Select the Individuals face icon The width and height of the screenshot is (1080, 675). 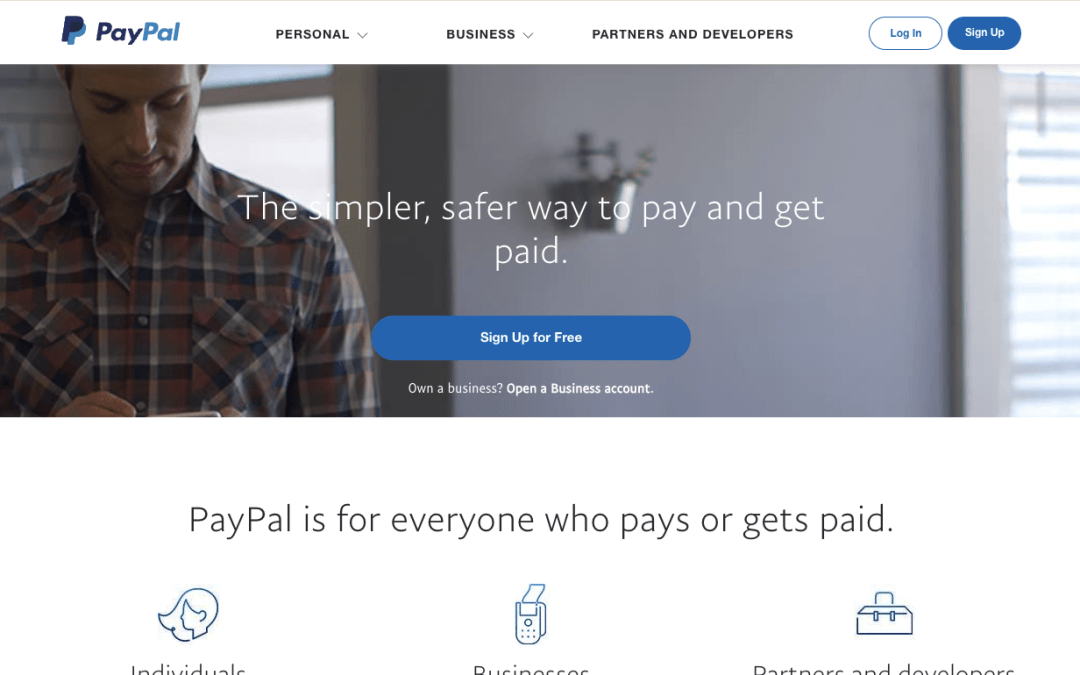188,614
